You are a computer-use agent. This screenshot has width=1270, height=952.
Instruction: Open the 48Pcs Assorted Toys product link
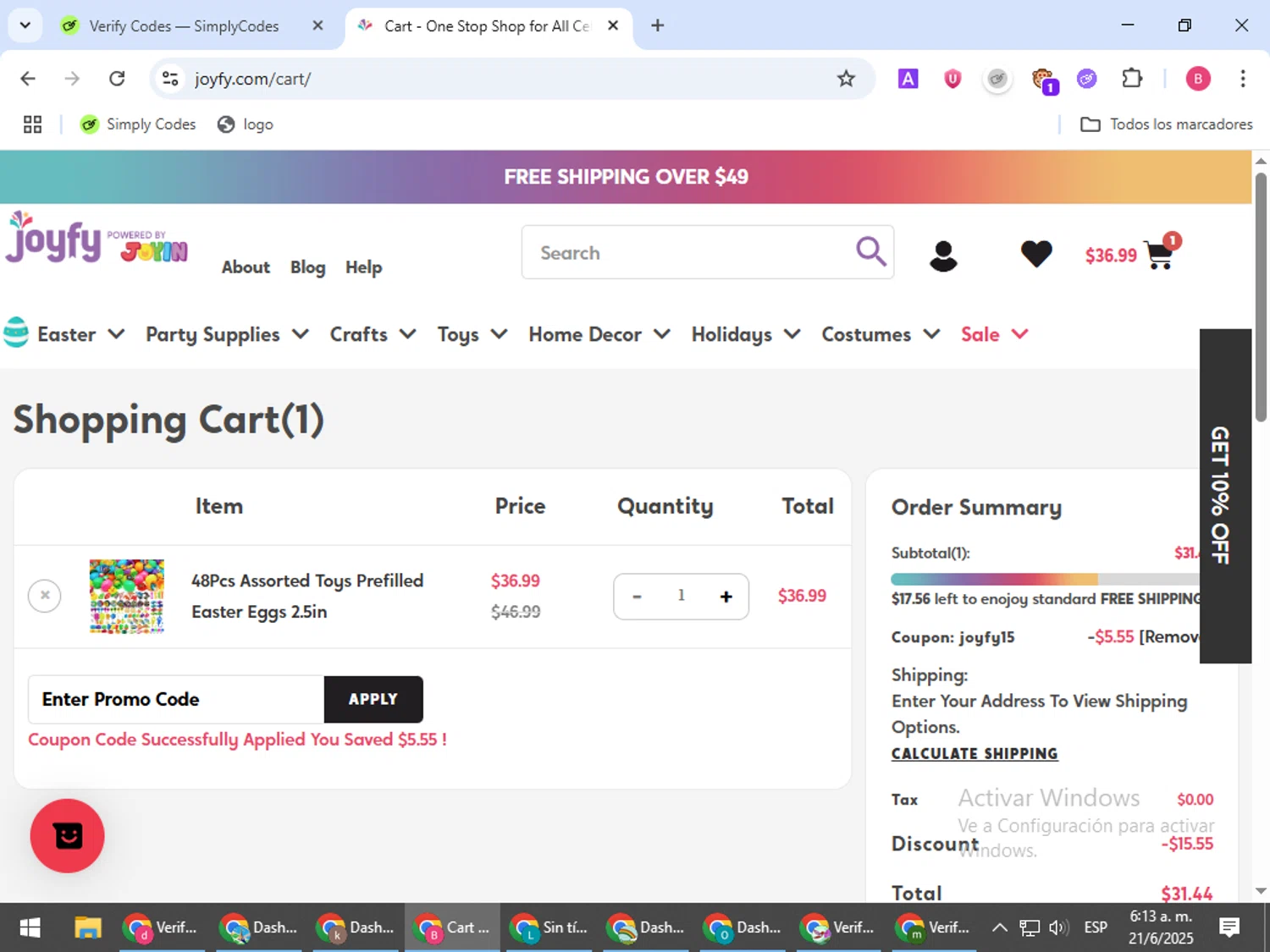pyautogui.click(x=306, y=596)
